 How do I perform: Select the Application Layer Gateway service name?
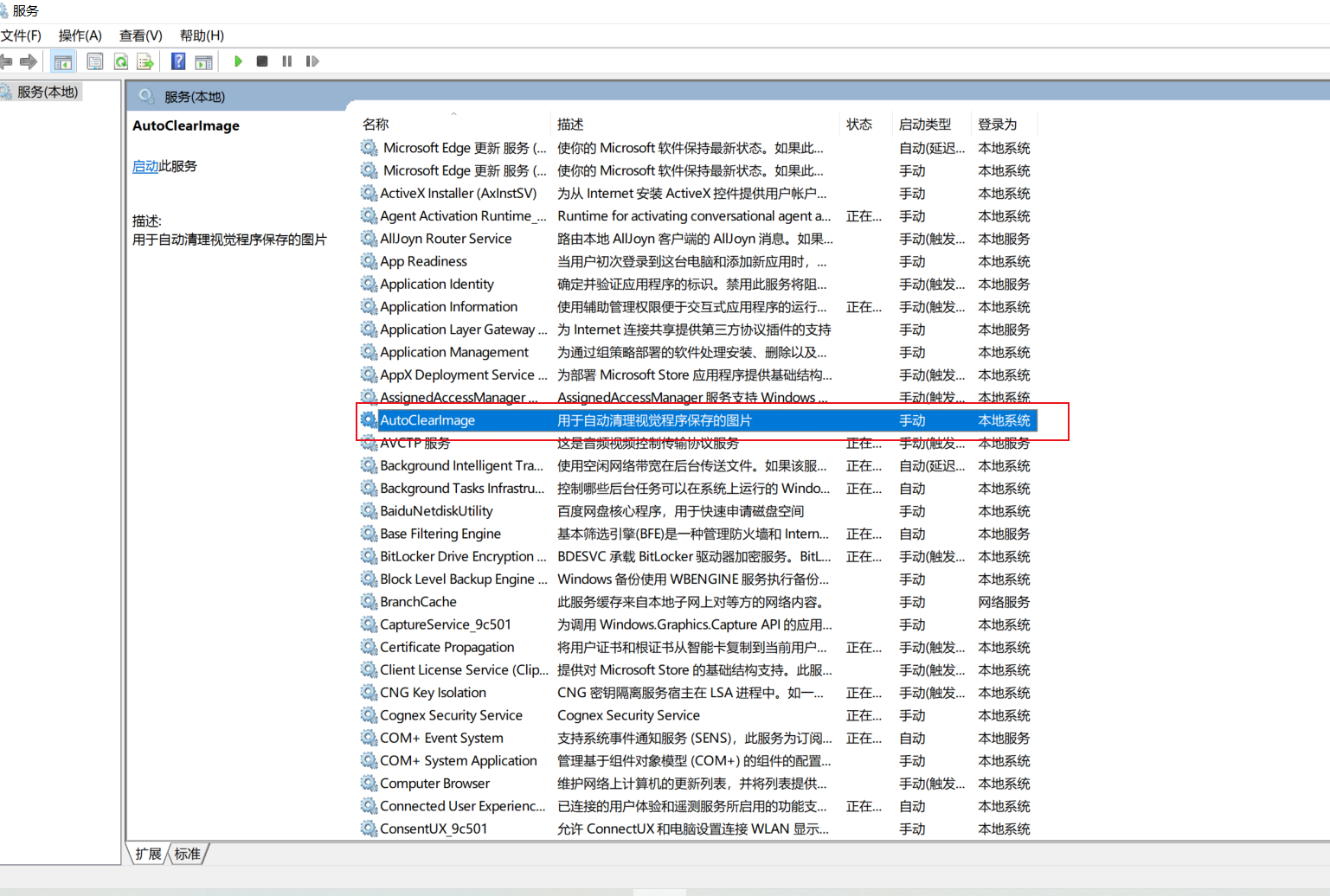[x=463, y=330]
